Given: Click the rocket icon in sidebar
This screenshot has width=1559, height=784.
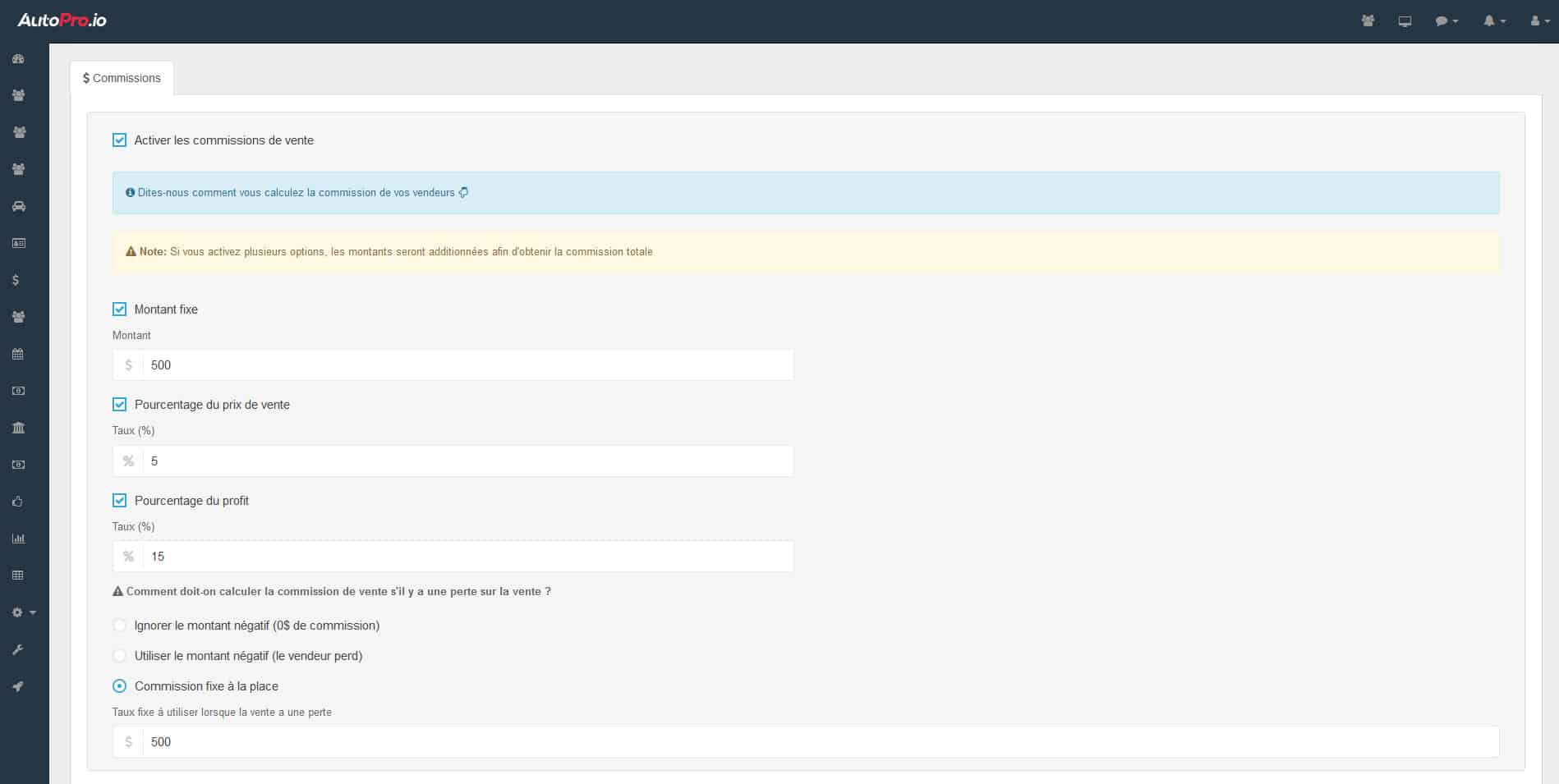Looking at the screenshot, I should (17, 686).
